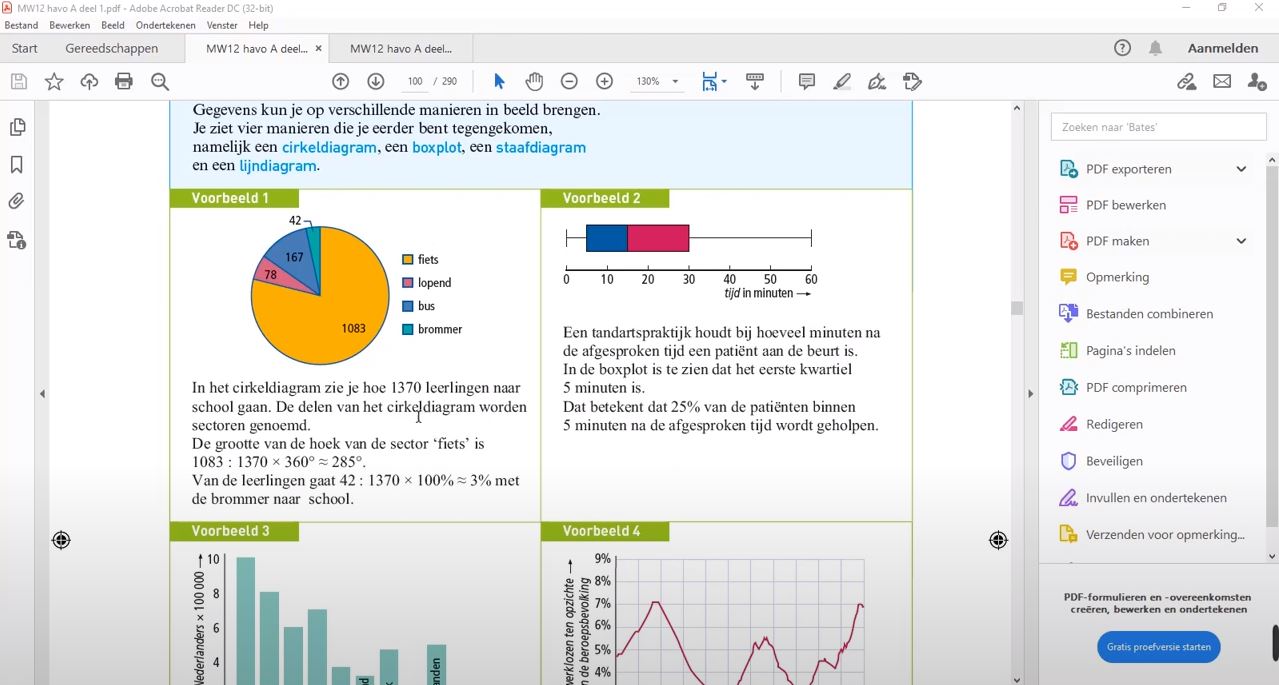1279x685 pixels.
Task: Zoom in with the plus button
Action: (x=604, y=82)
